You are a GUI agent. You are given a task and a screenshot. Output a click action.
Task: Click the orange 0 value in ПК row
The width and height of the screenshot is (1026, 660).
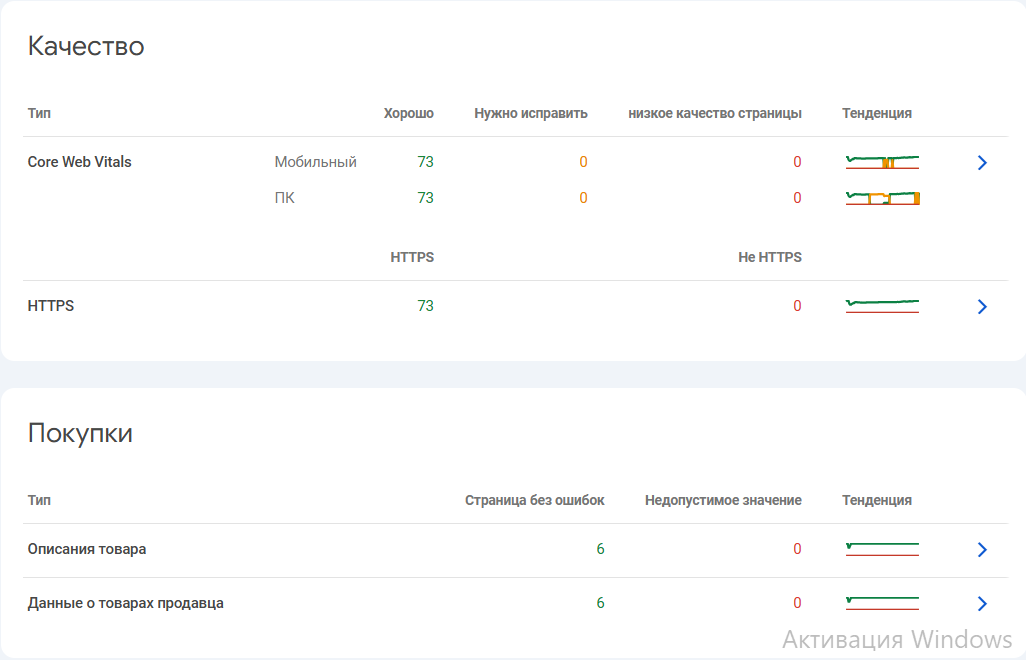click(583, 198)
